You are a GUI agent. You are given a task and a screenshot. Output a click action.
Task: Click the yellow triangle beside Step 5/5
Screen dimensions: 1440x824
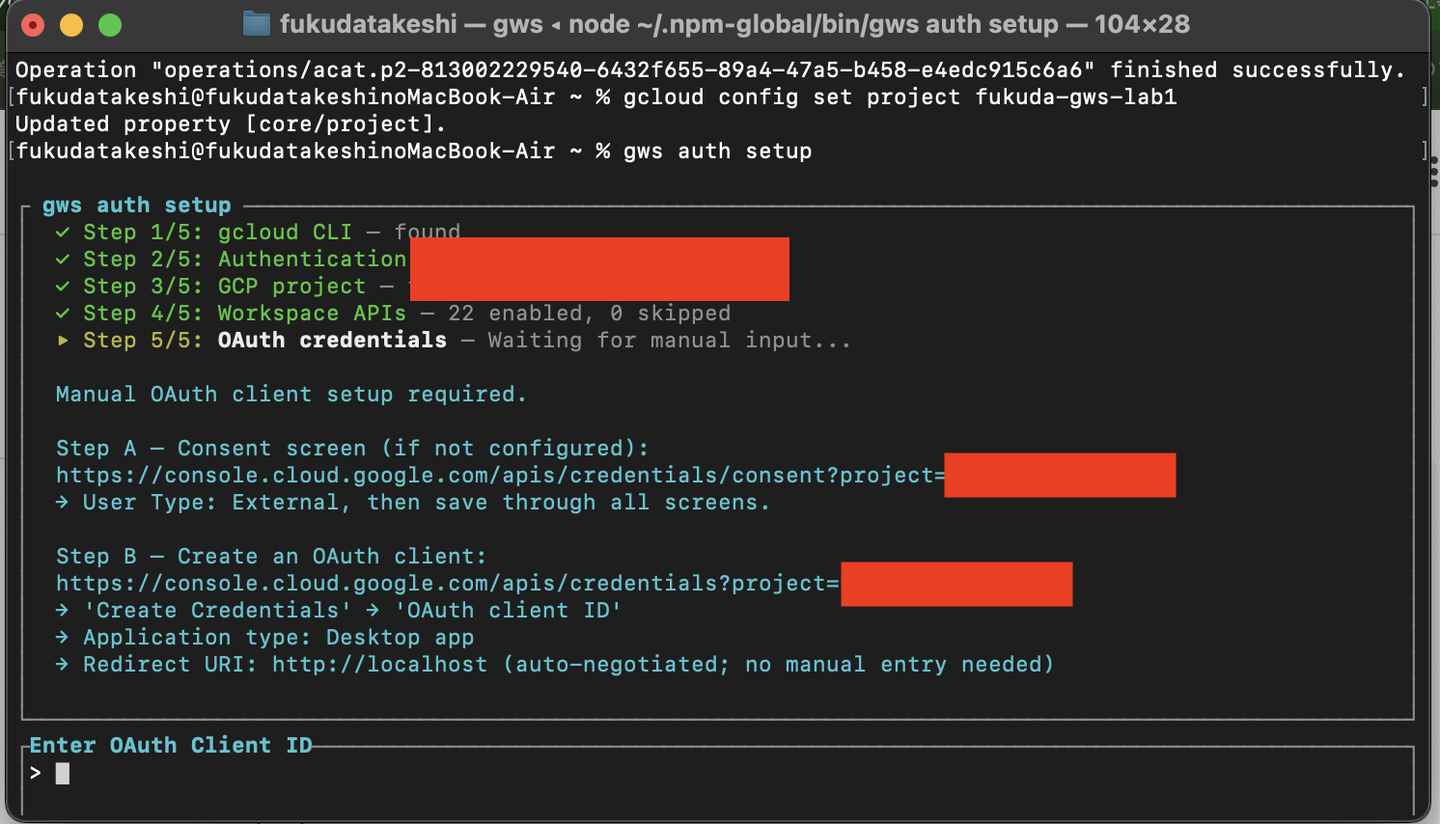(63, 340)
